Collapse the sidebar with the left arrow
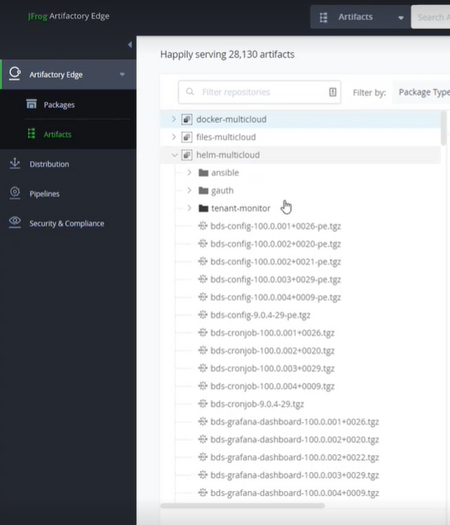The height and width of the screenshot is (525, 450). coord(130,45)
